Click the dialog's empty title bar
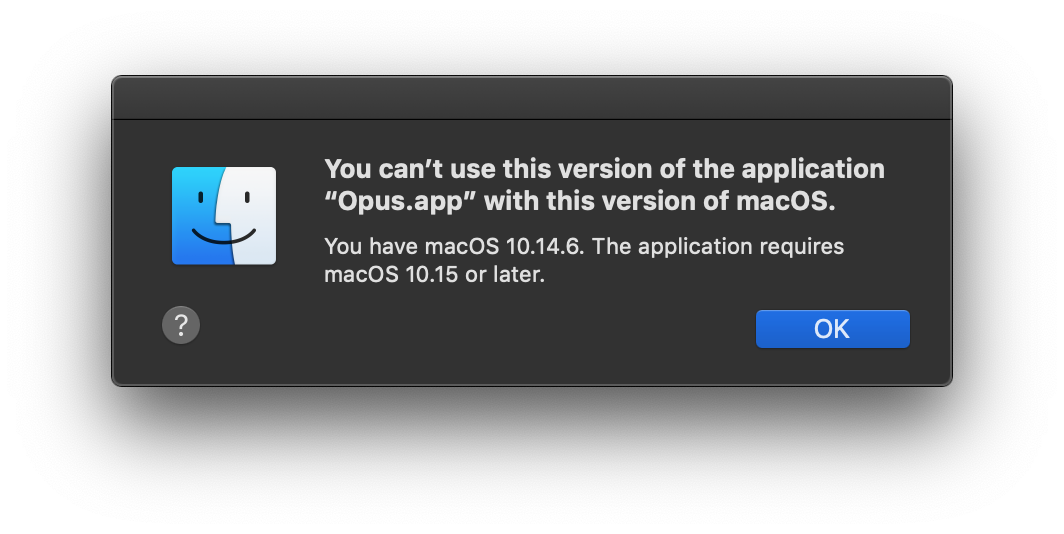 click(x=532, y=98)
